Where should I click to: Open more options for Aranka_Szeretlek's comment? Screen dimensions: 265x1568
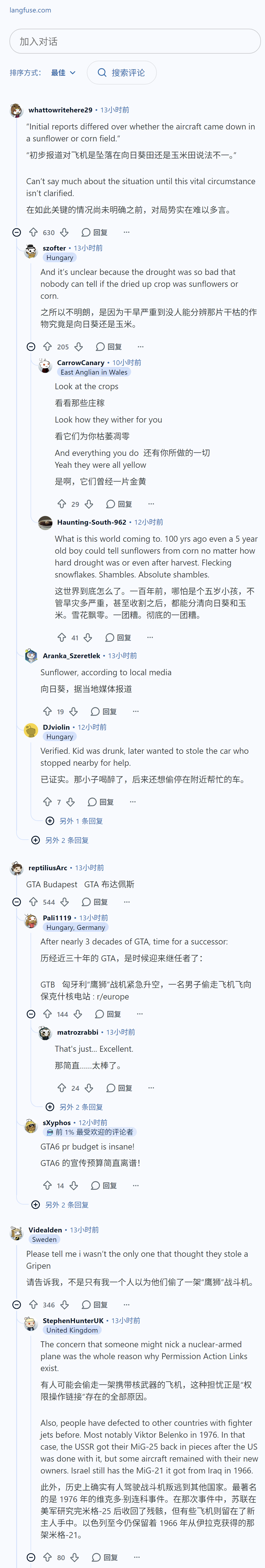point(135,711)
